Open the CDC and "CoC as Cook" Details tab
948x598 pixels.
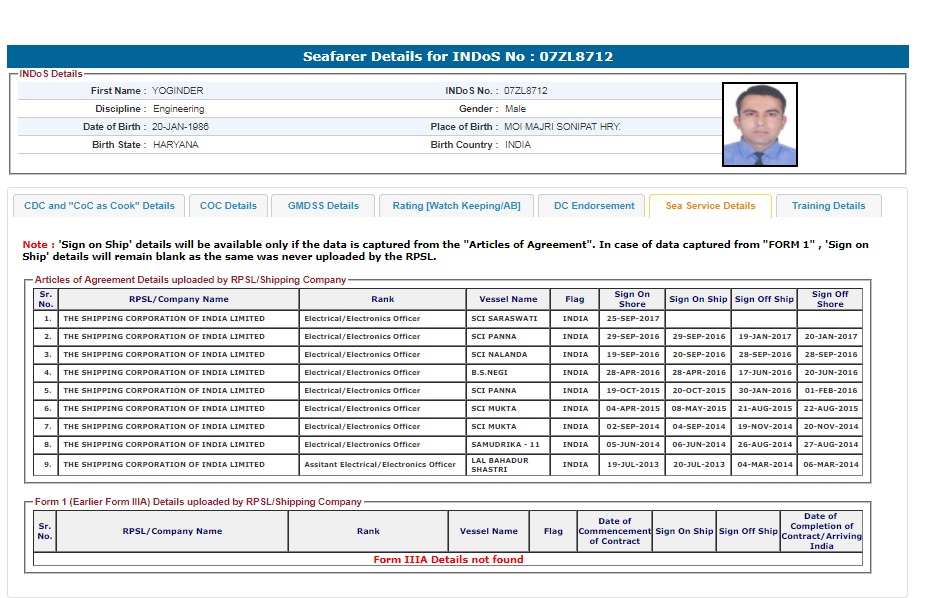click(x=99, y=206)
